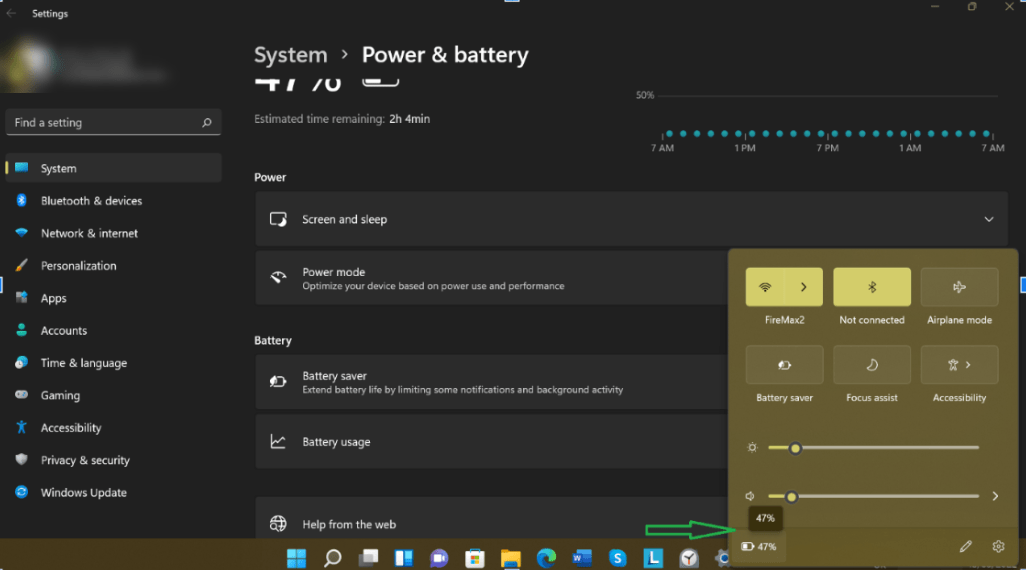Viewport: 1026px width, 570px height.
Task: Expand the Screen and sleep section
Action: pyautogui.click(x=988, y=219)
